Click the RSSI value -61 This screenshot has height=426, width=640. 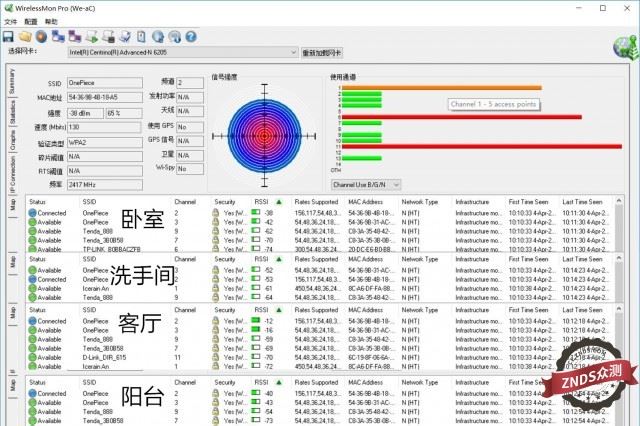click(268, 288)
